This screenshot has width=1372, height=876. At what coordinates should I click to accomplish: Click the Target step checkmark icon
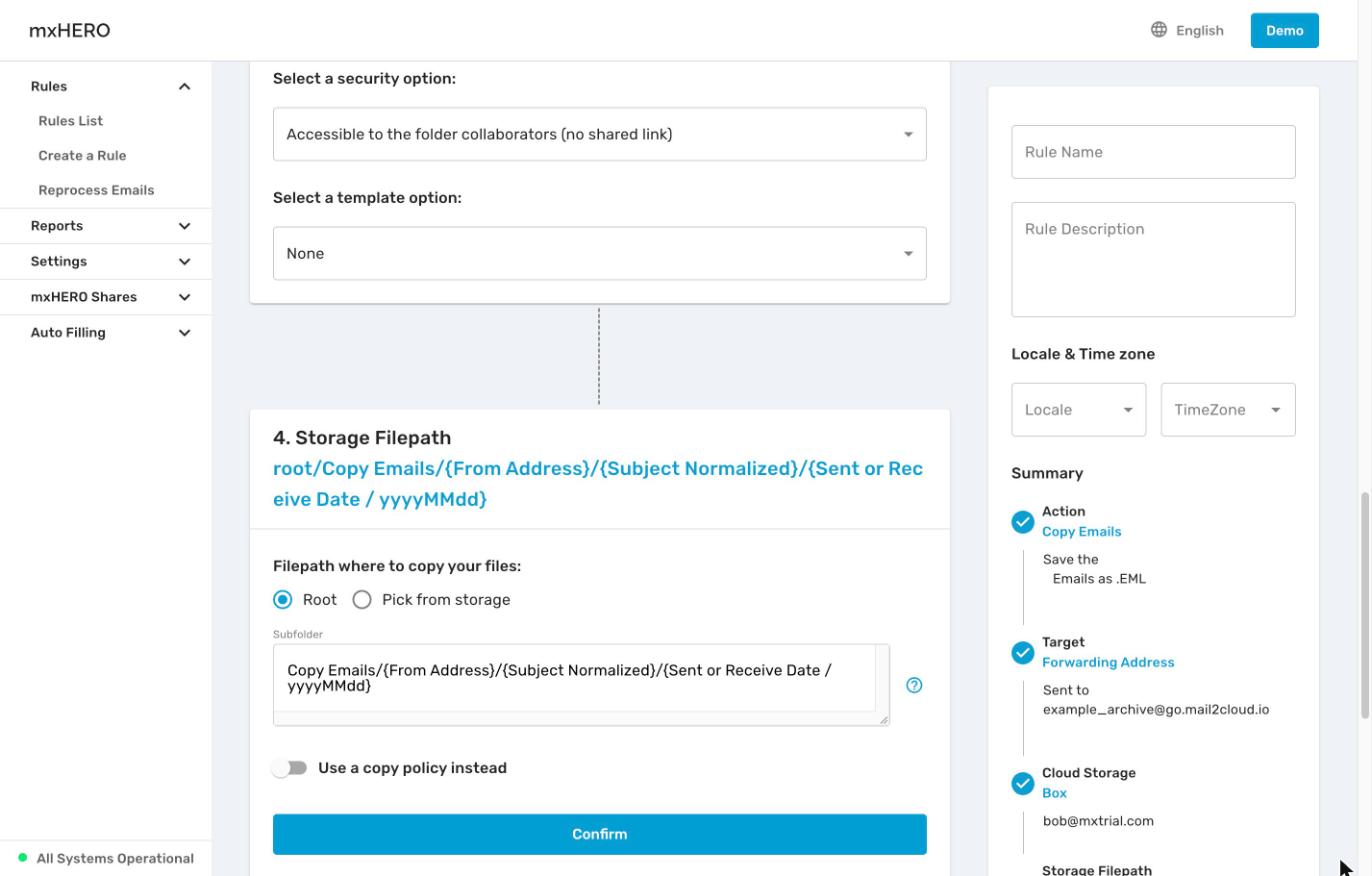[x=1022, y=653]
